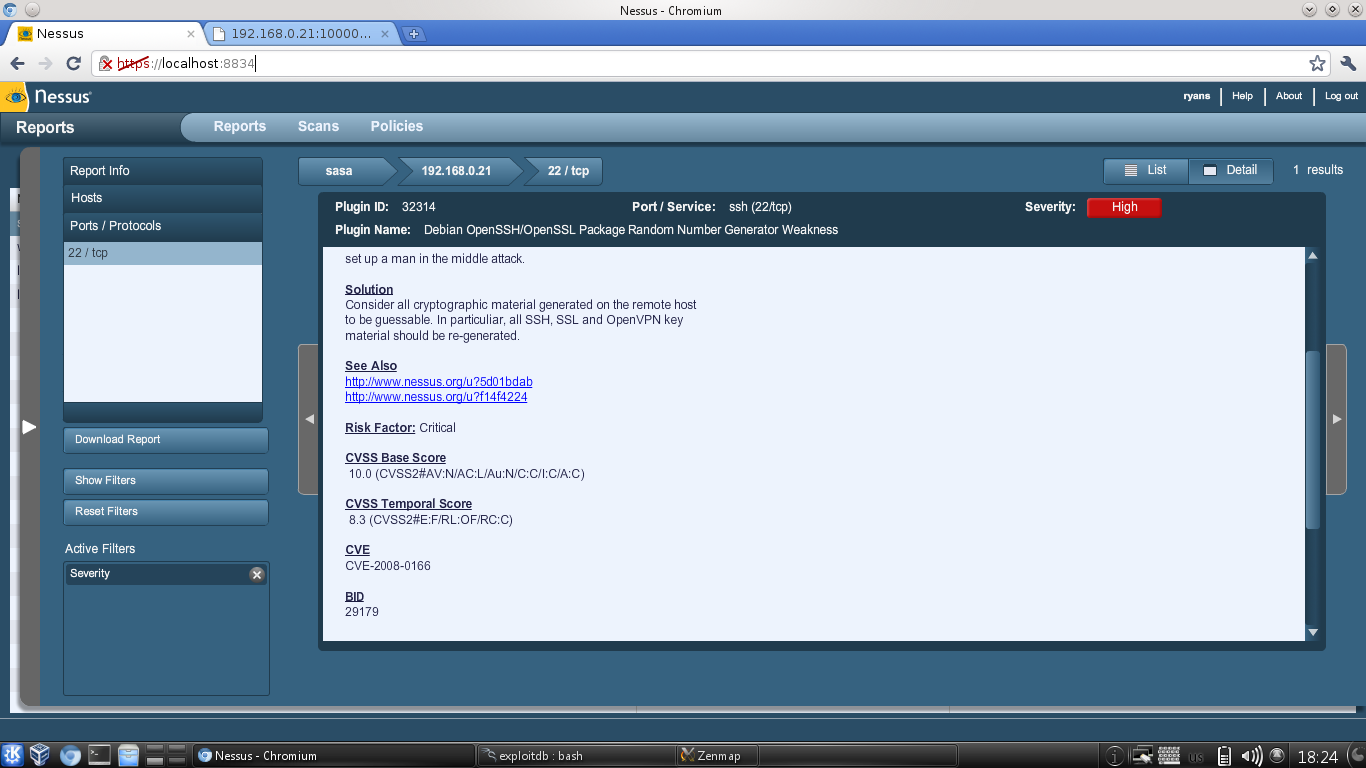Click the keyboard tray icon
Viewport: 1366px width, 768px height.
point(1169,756)
